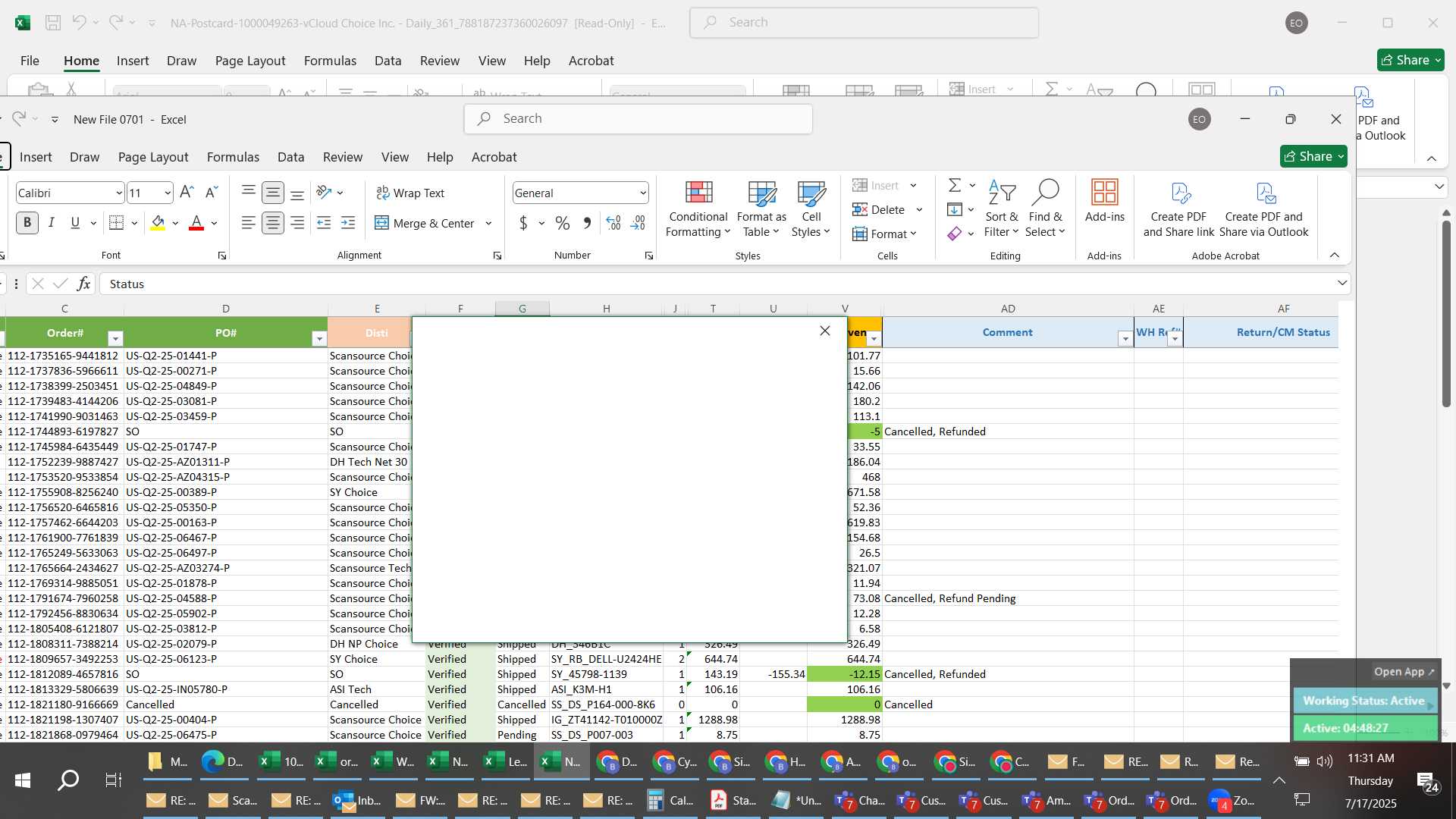Apply Percent Style icon
The image size is (1456, 819).
coord(563,223)
